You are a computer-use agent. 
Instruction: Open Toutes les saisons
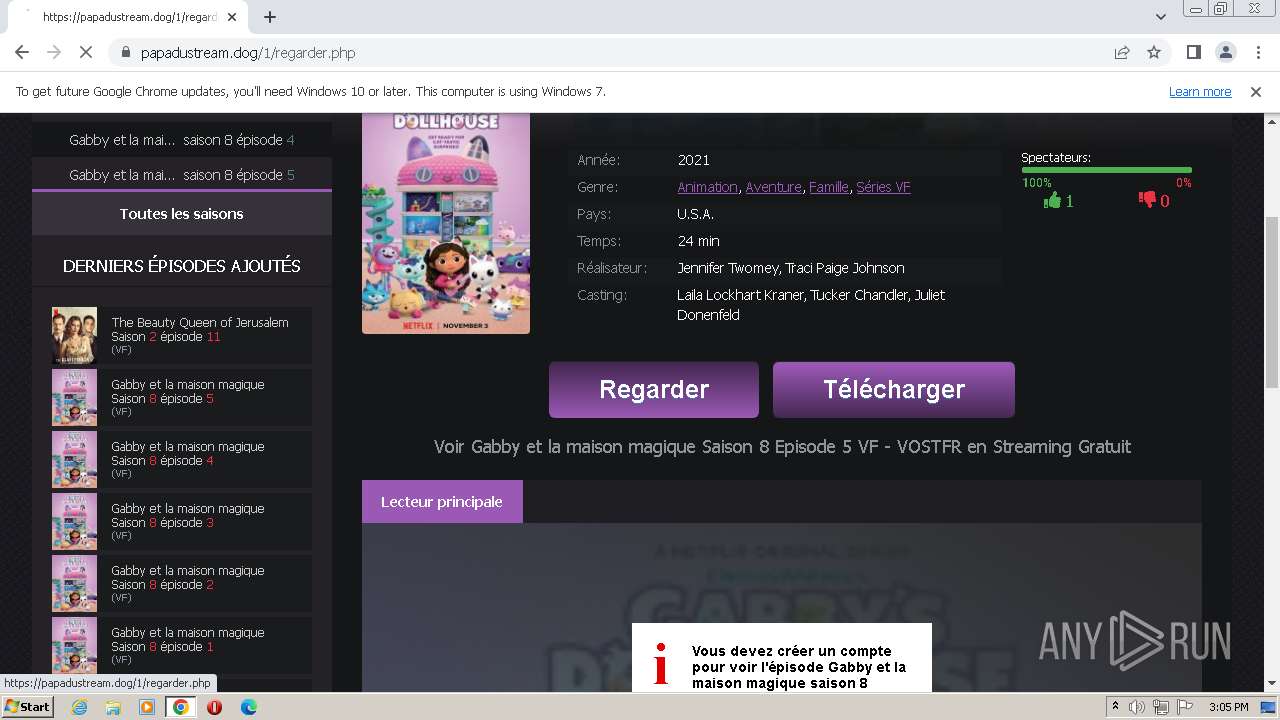click(182, 214)
